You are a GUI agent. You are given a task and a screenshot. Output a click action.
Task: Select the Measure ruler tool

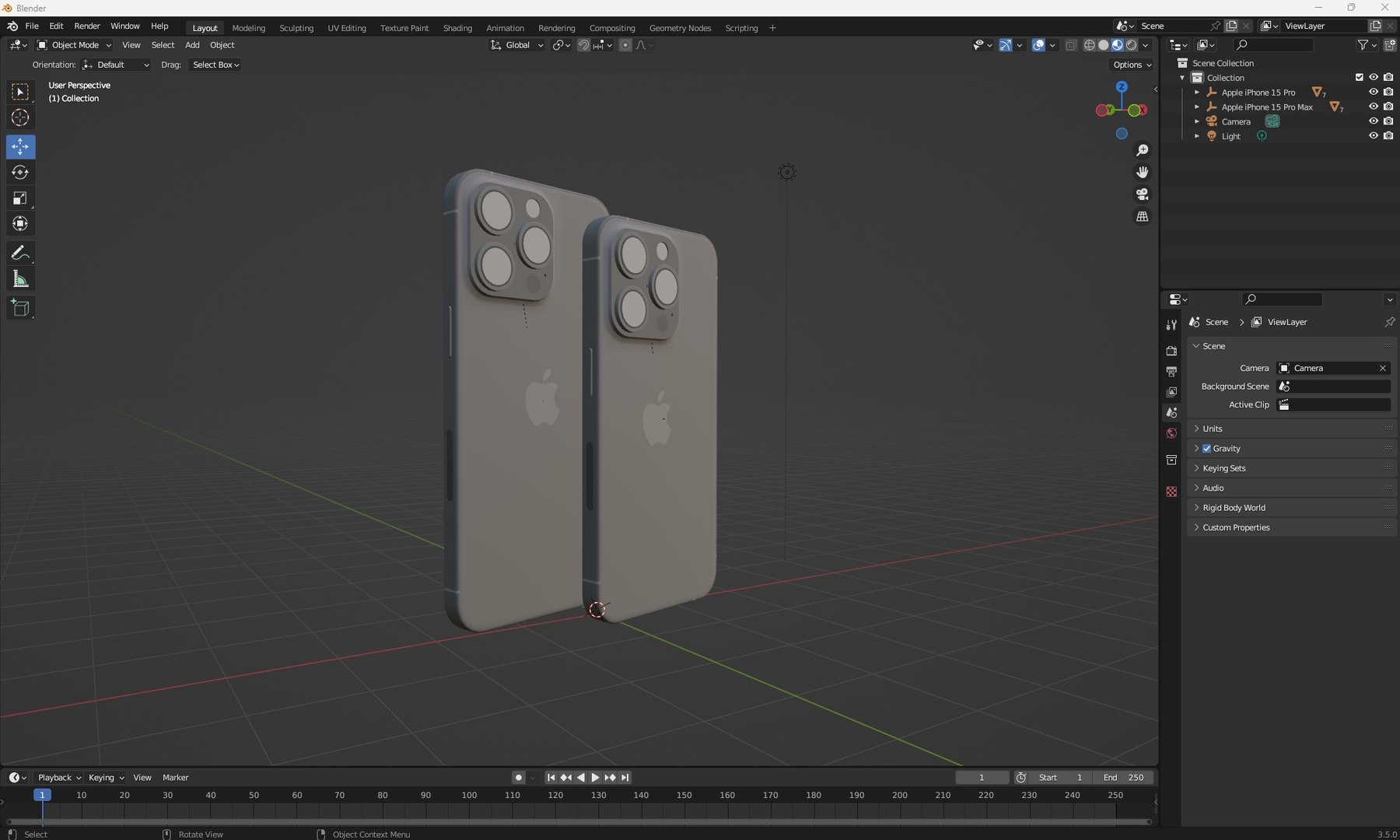(x=20, y=279)
